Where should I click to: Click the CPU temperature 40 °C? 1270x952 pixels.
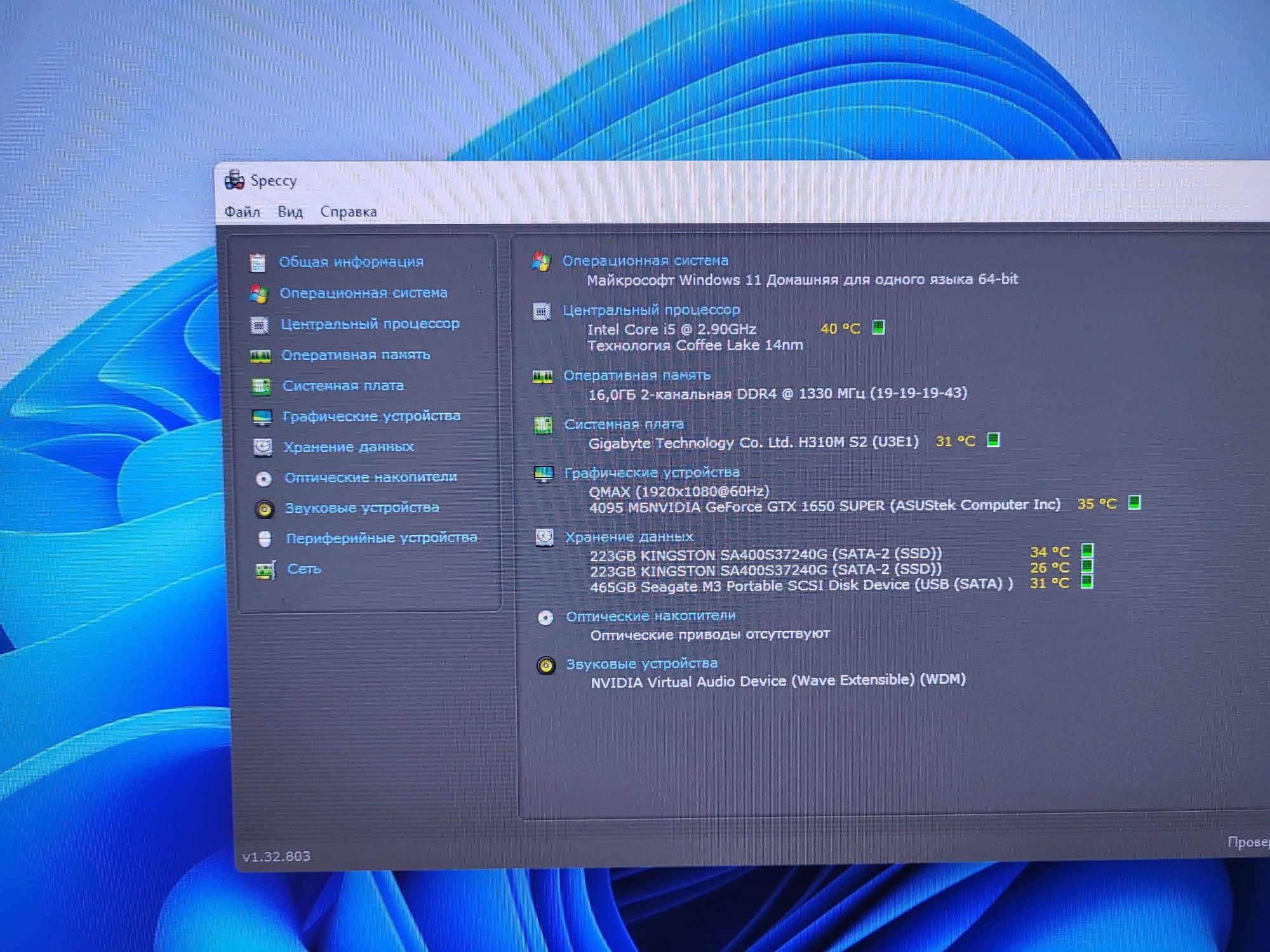tap(840, 329)
